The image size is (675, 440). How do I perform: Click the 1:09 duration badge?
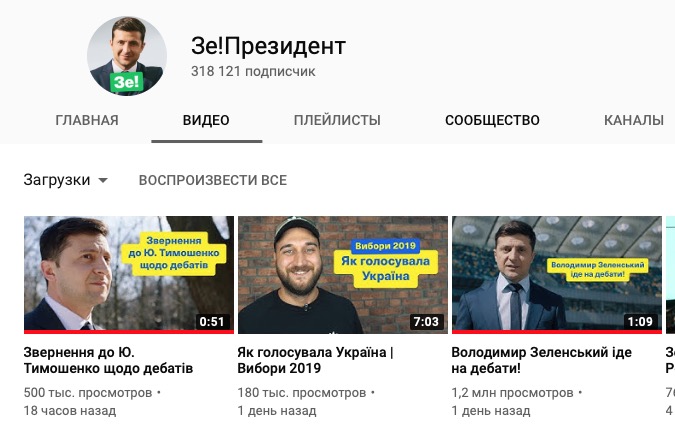[x=640, y=321]
